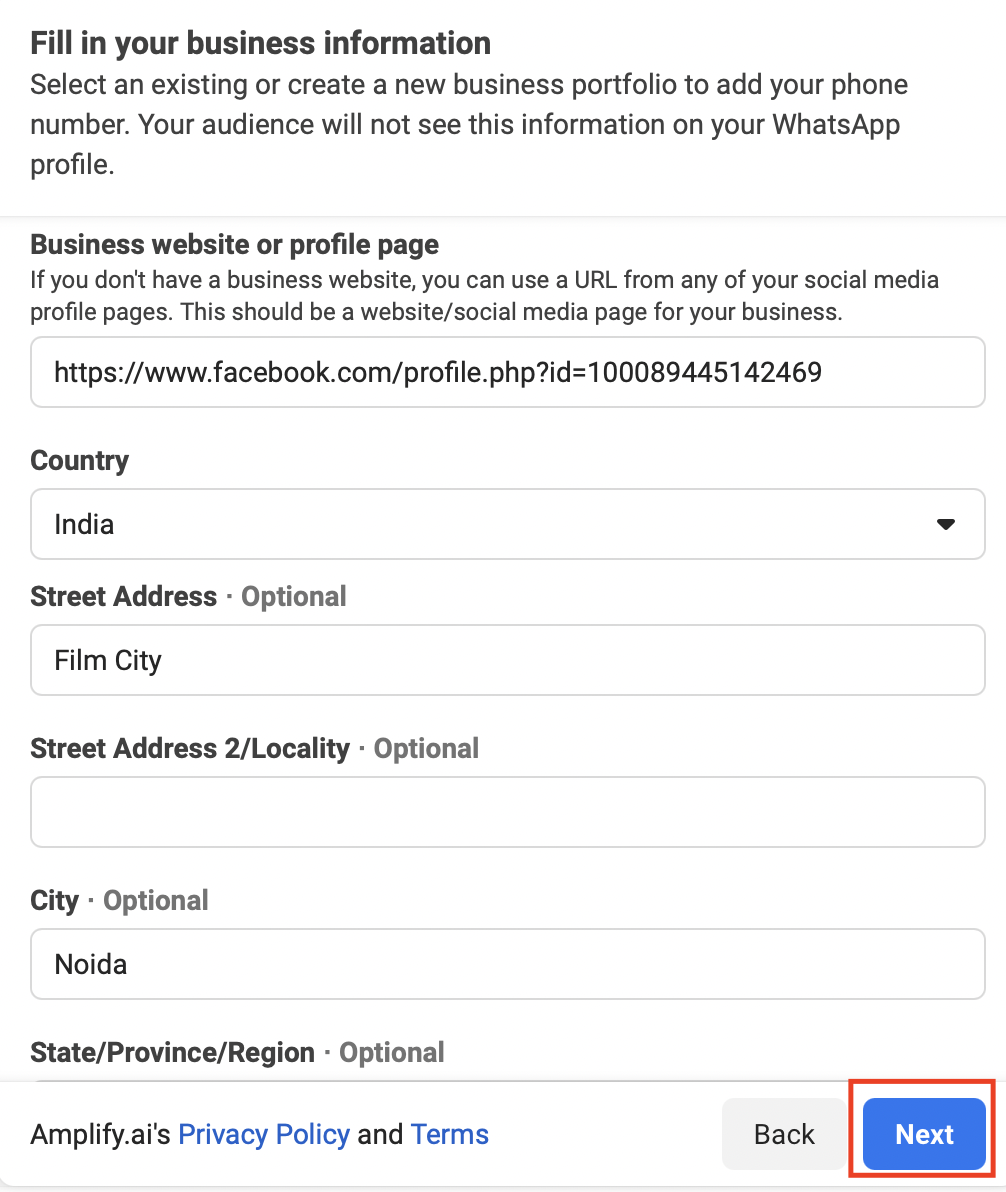Image resolution: width=1006 pixels, height=1192 pixels.
Task: Focus the City field containing Noida
Action: pyautogui.click(x=508, y=964)
